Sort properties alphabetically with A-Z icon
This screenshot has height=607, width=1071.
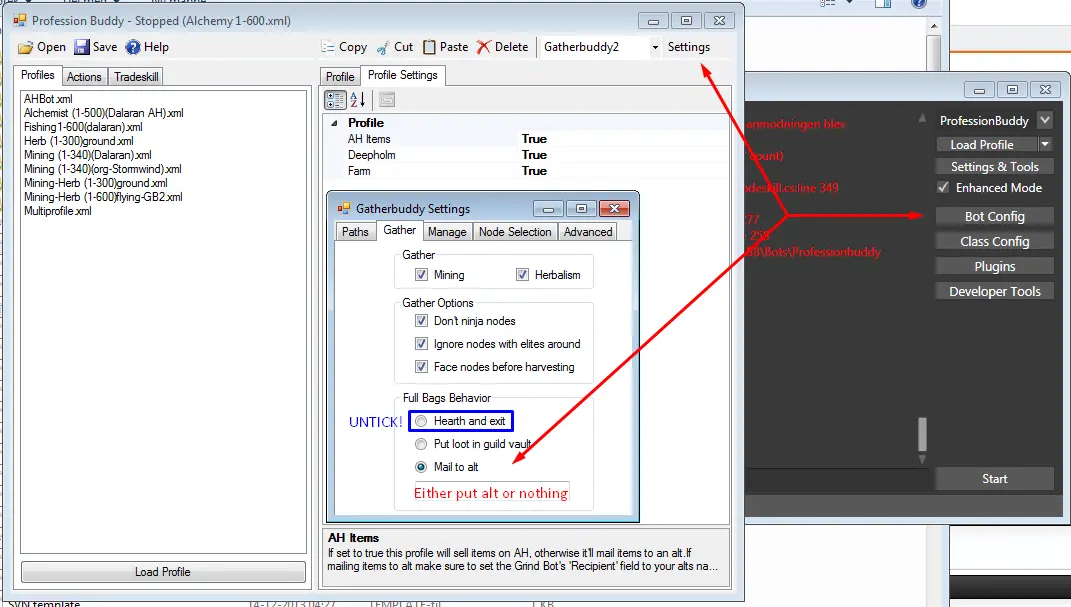point(358,100)
